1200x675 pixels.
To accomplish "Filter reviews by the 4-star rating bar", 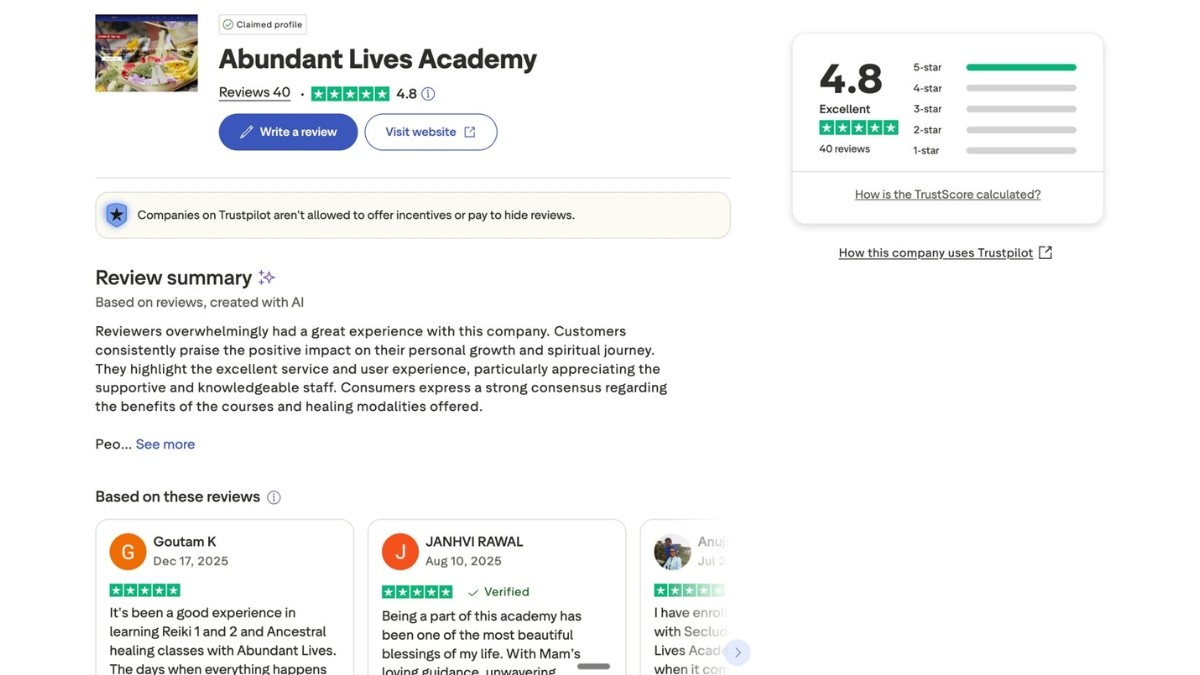I will point(1020,88).
